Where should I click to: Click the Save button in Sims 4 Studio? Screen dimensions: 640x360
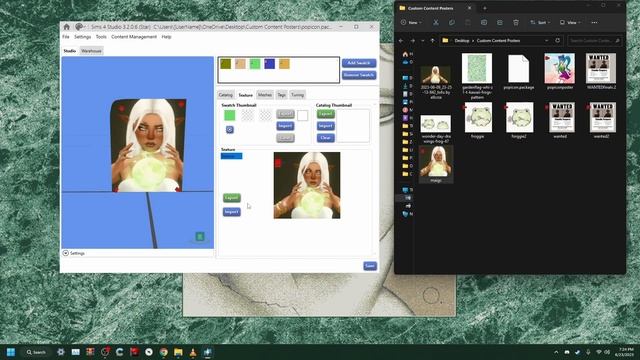click(370, 266)
